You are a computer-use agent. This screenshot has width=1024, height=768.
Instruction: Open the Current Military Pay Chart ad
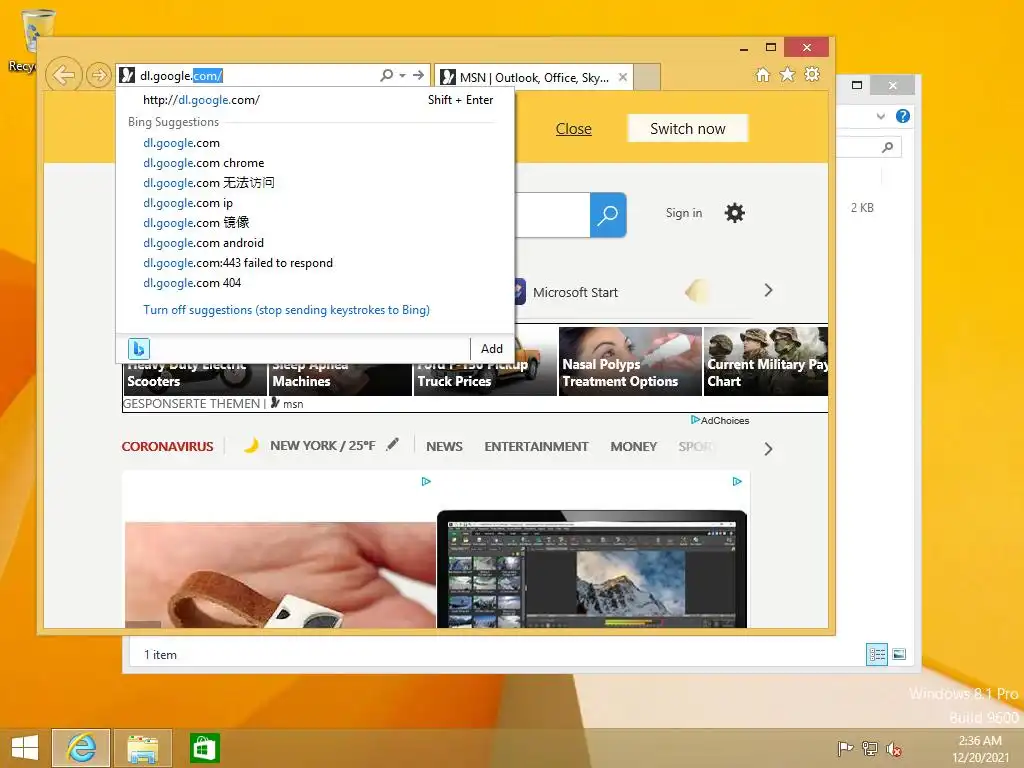coord(765,361)
